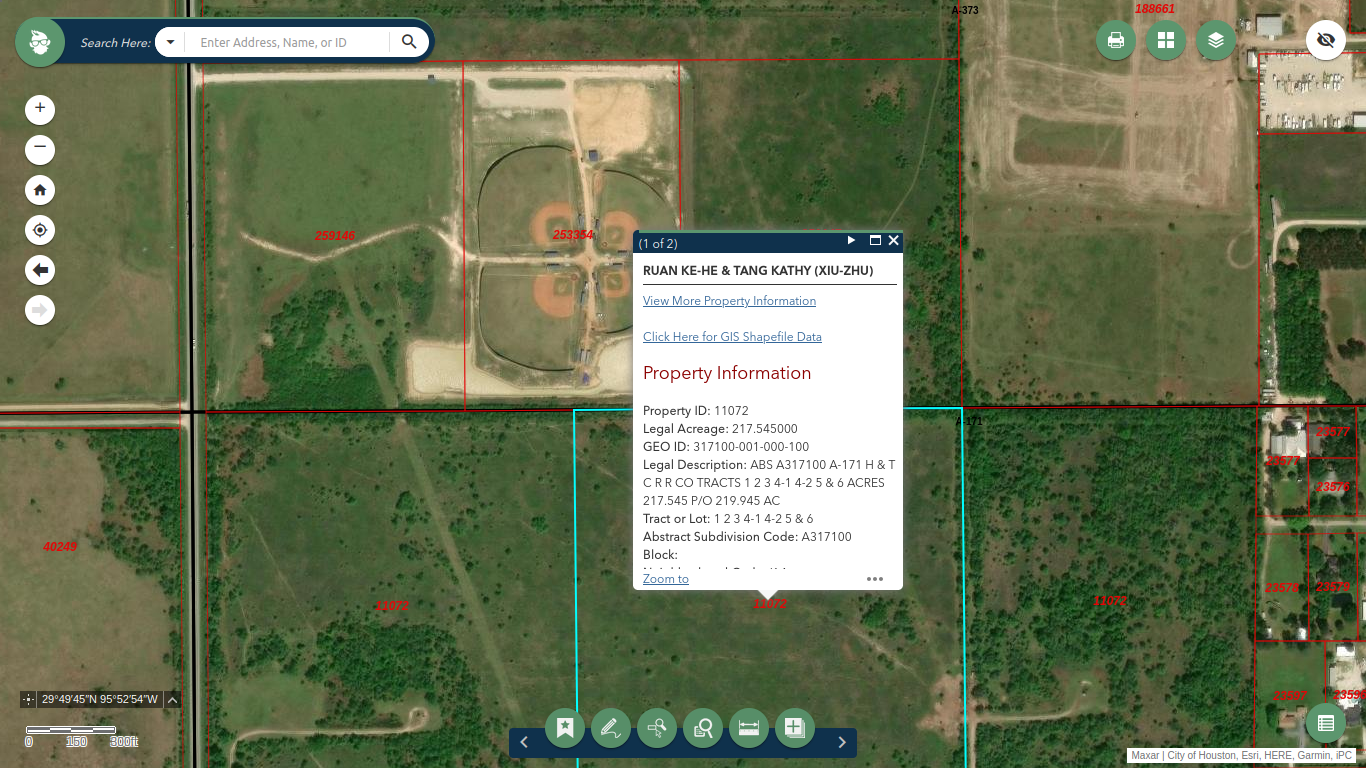Click the GEO ID: 317100-001-000-100 line
This screenshot has width=1366, height=768.
point(726,447)
